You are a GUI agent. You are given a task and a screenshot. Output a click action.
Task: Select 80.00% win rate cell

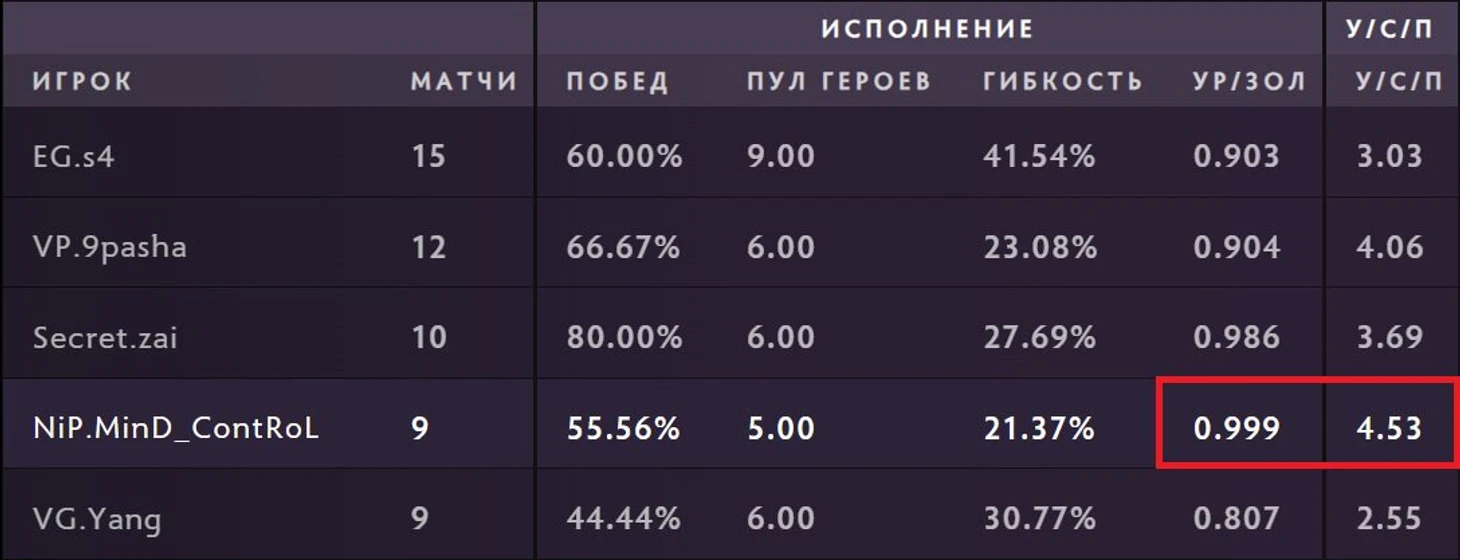click(x=624, y=336)
